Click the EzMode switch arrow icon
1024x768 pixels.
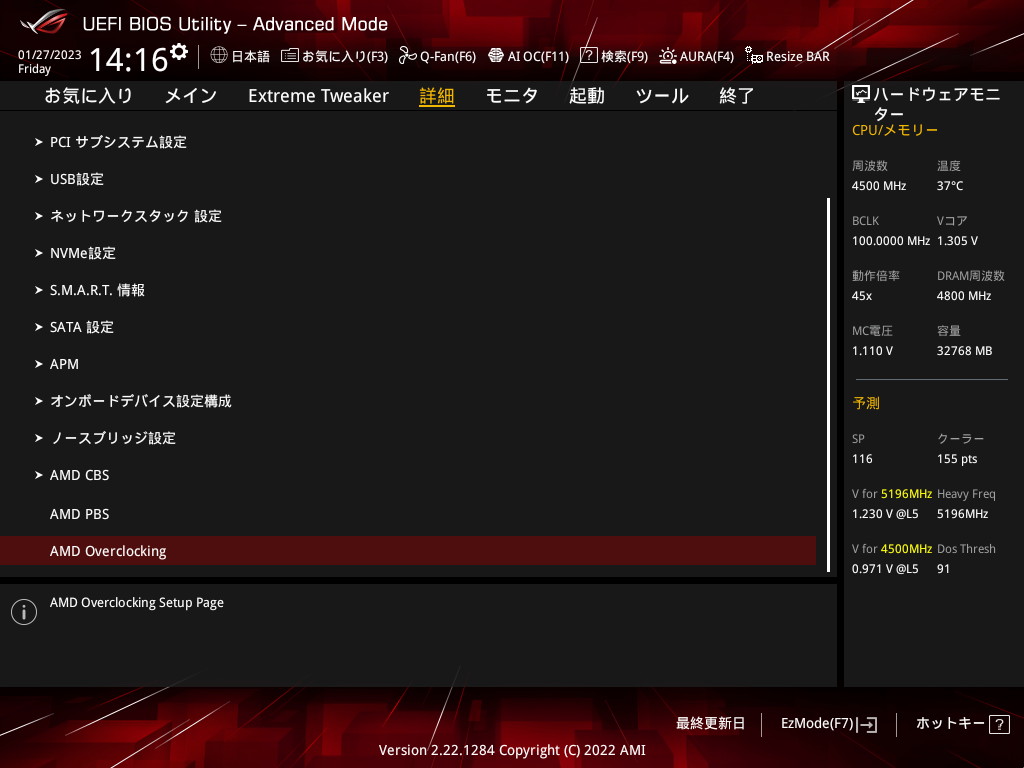pos(867,724)
